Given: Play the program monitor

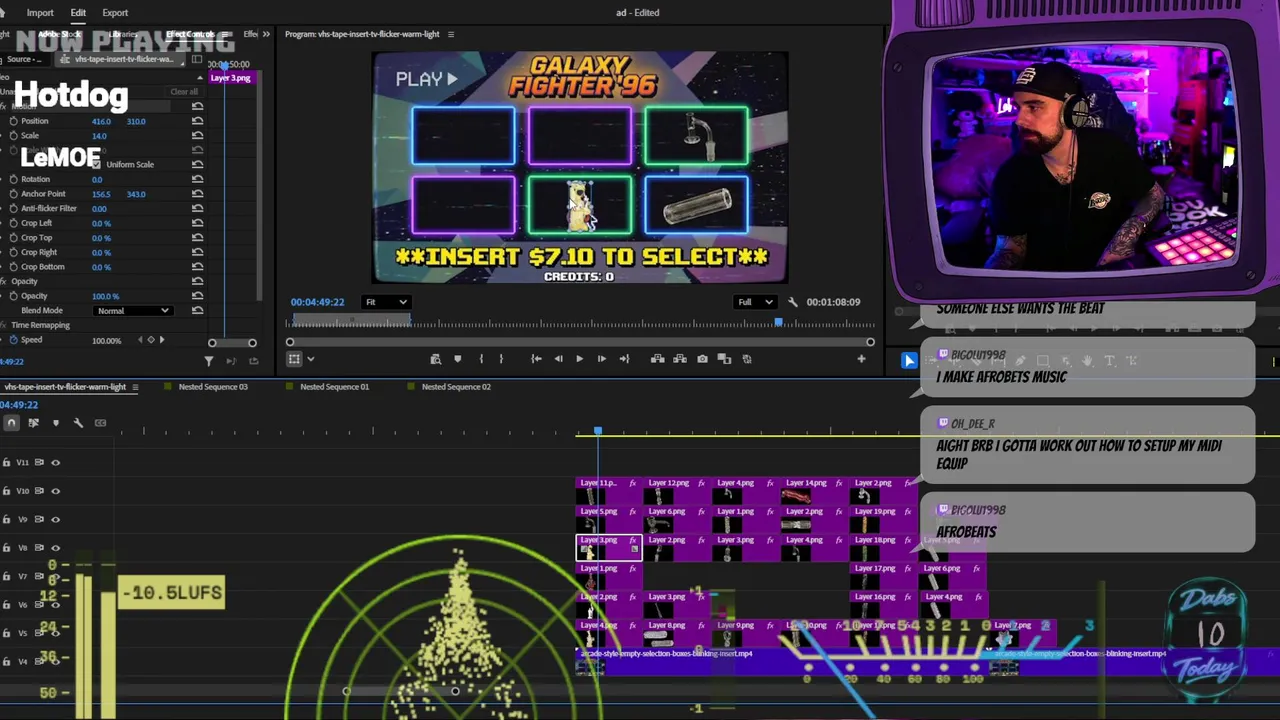Looking at the screenshot, I should point(579,359).
